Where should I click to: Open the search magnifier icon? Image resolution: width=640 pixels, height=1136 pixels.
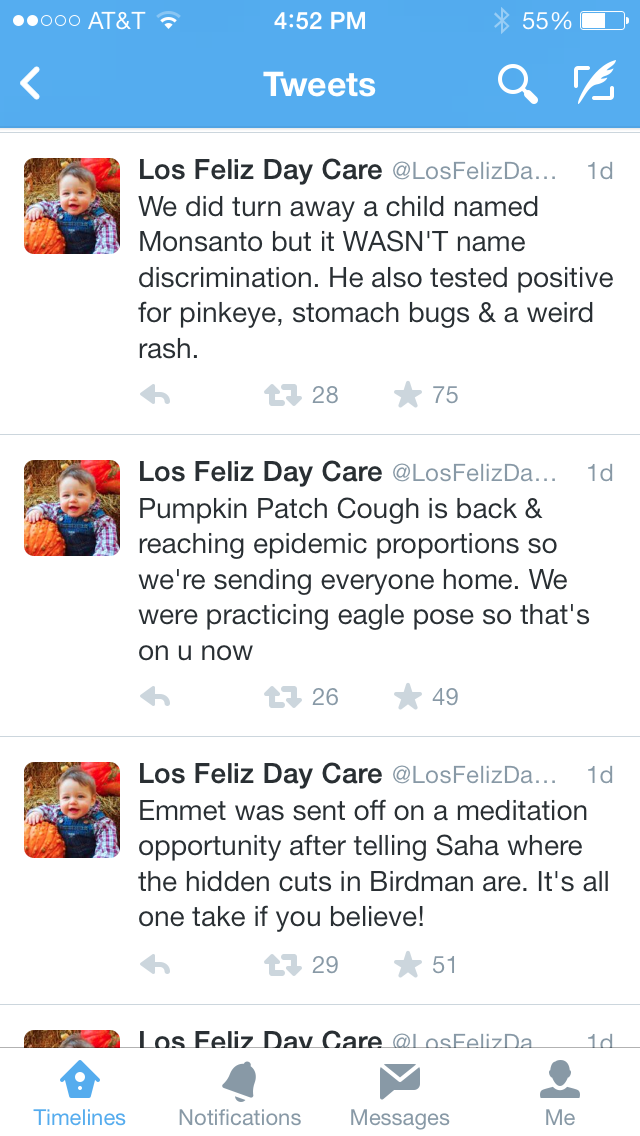[517, 84]
